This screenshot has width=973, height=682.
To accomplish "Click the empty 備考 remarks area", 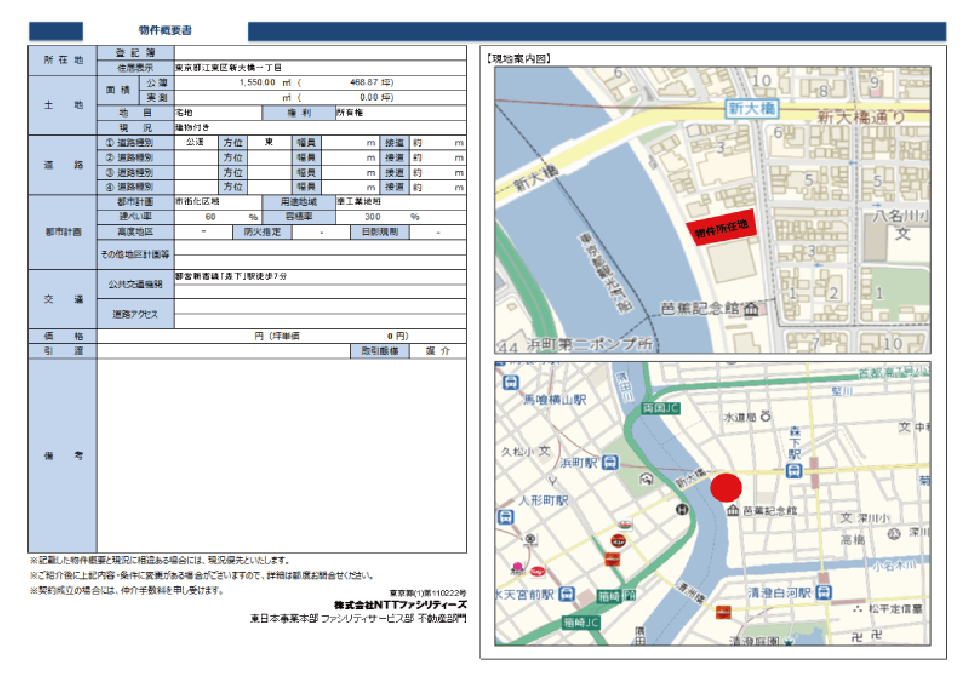I will click(x=281, y=455).
